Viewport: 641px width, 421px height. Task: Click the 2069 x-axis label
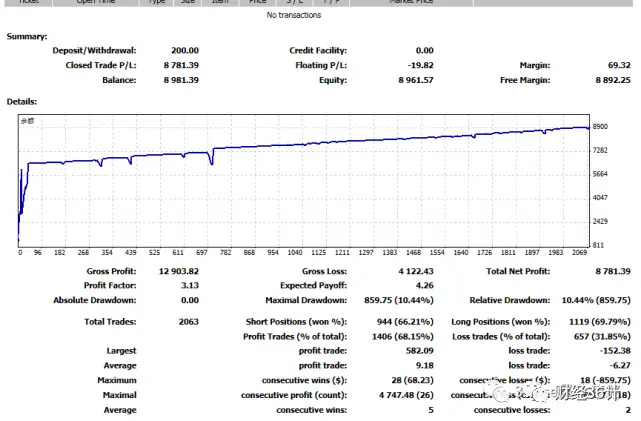tap(579, 253)
